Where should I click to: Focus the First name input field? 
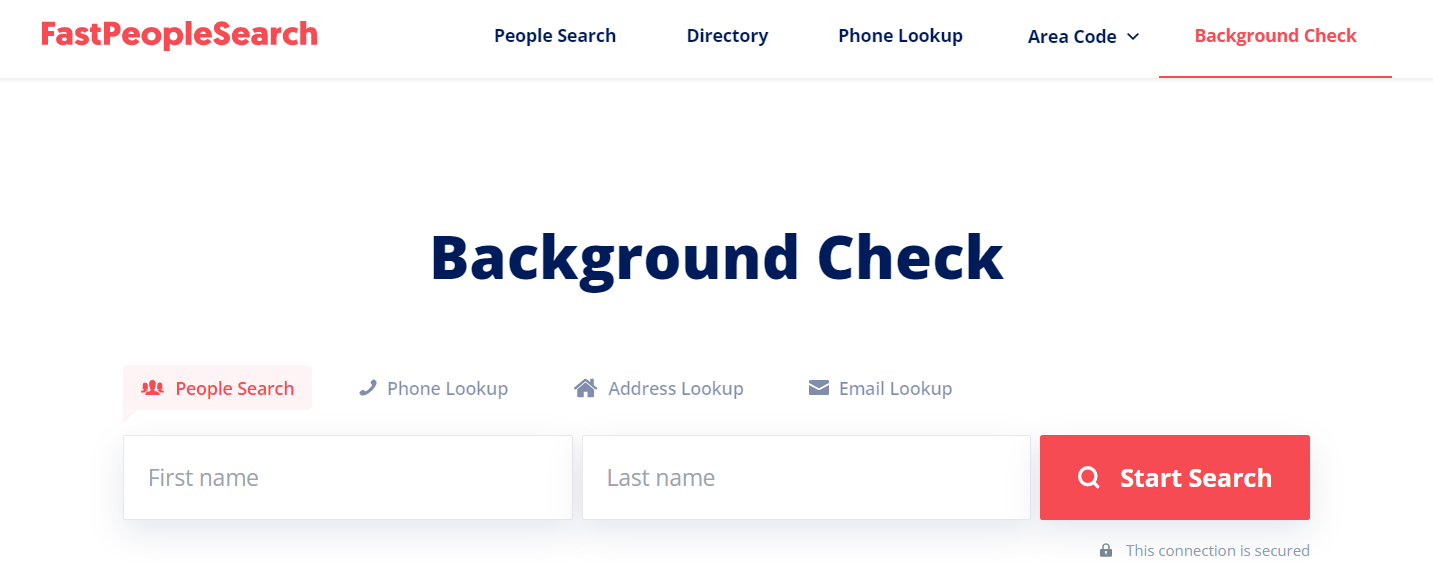(348, 477)
